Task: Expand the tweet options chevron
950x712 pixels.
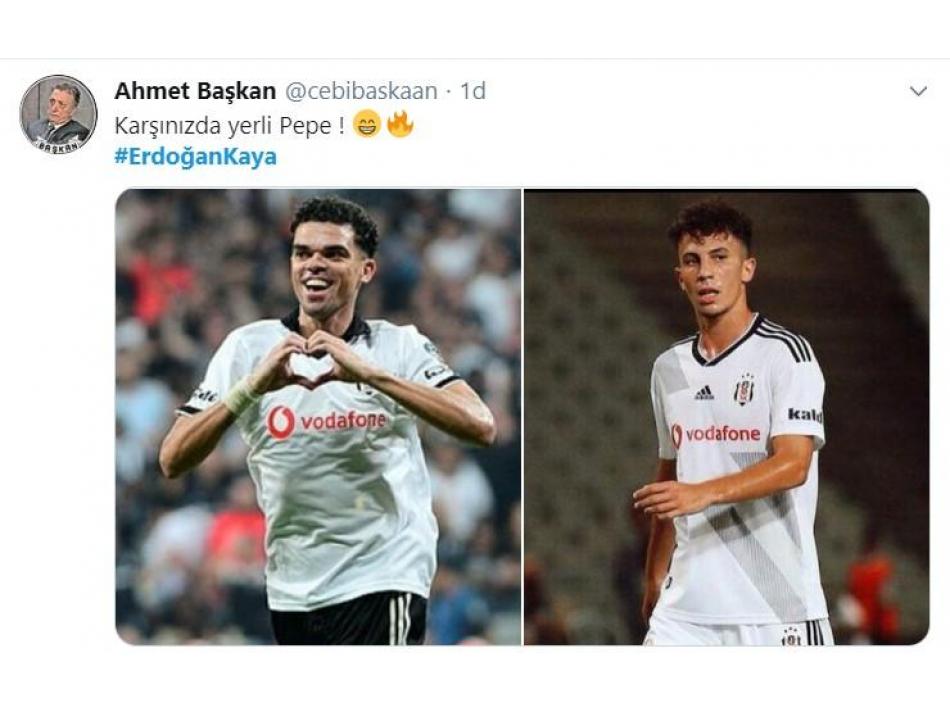Action: 918,91
